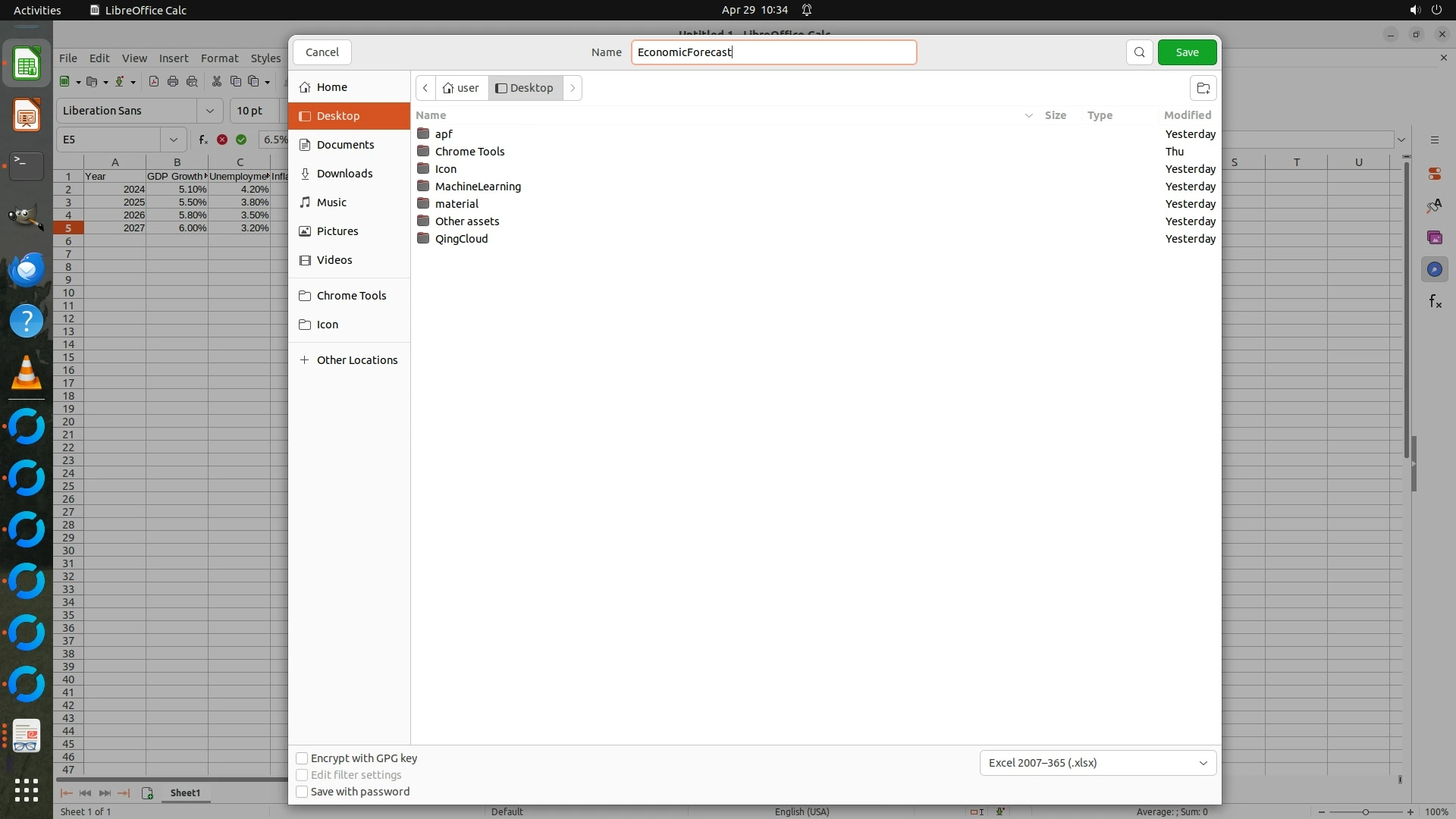Click the zoom slider in the status bar
1456x819 pixels.
[x=1365, y=812]
